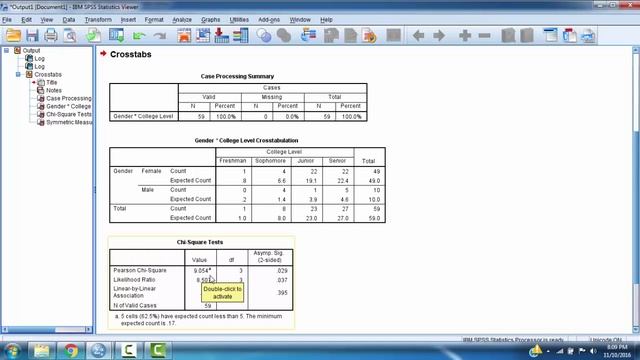640x360 pixels.
Task: Click the Gender * College Level Crosstabulation title
Action: click(247, 140)
